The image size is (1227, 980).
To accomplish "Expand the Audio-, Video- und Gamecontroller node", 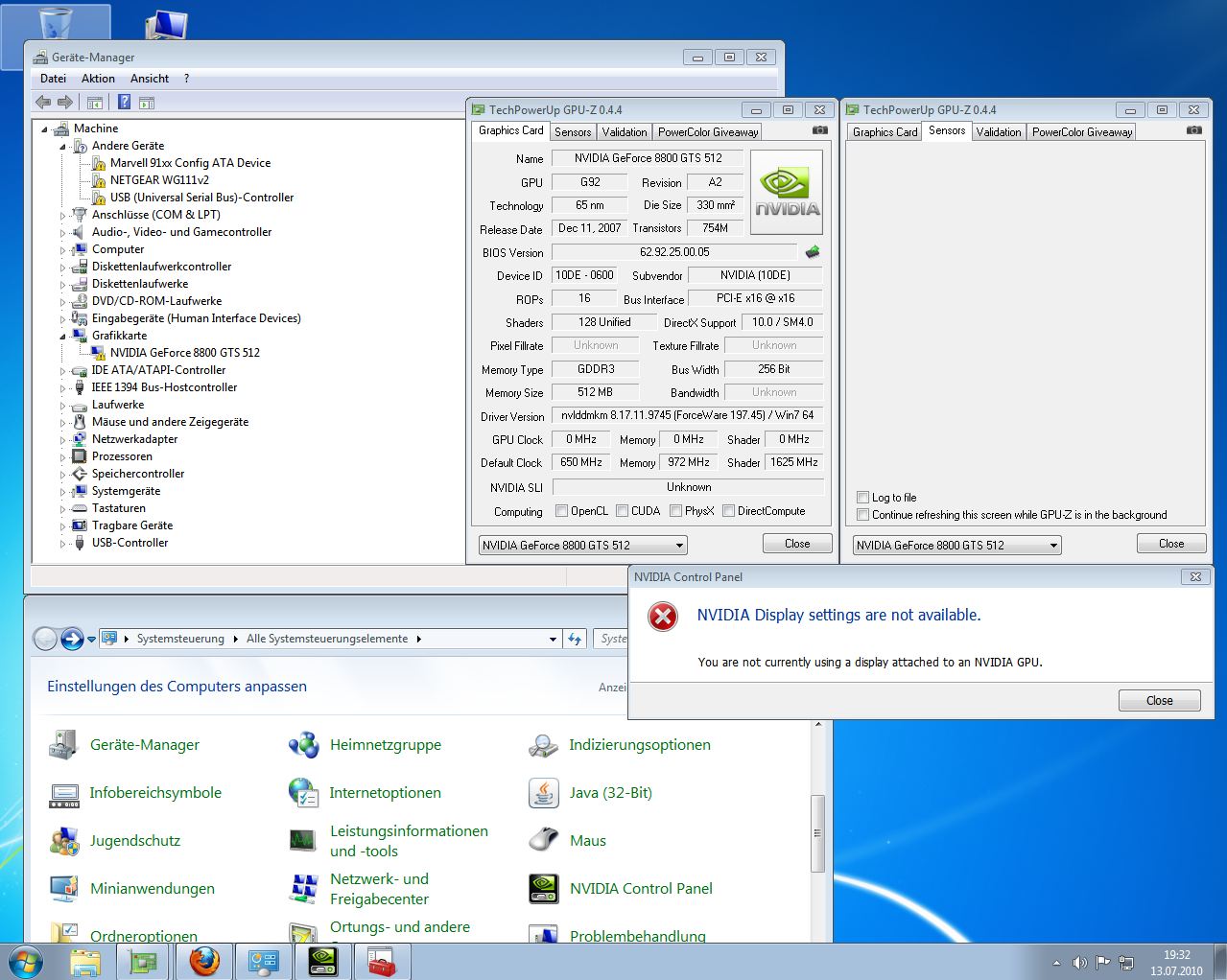I will pos(63,233).
